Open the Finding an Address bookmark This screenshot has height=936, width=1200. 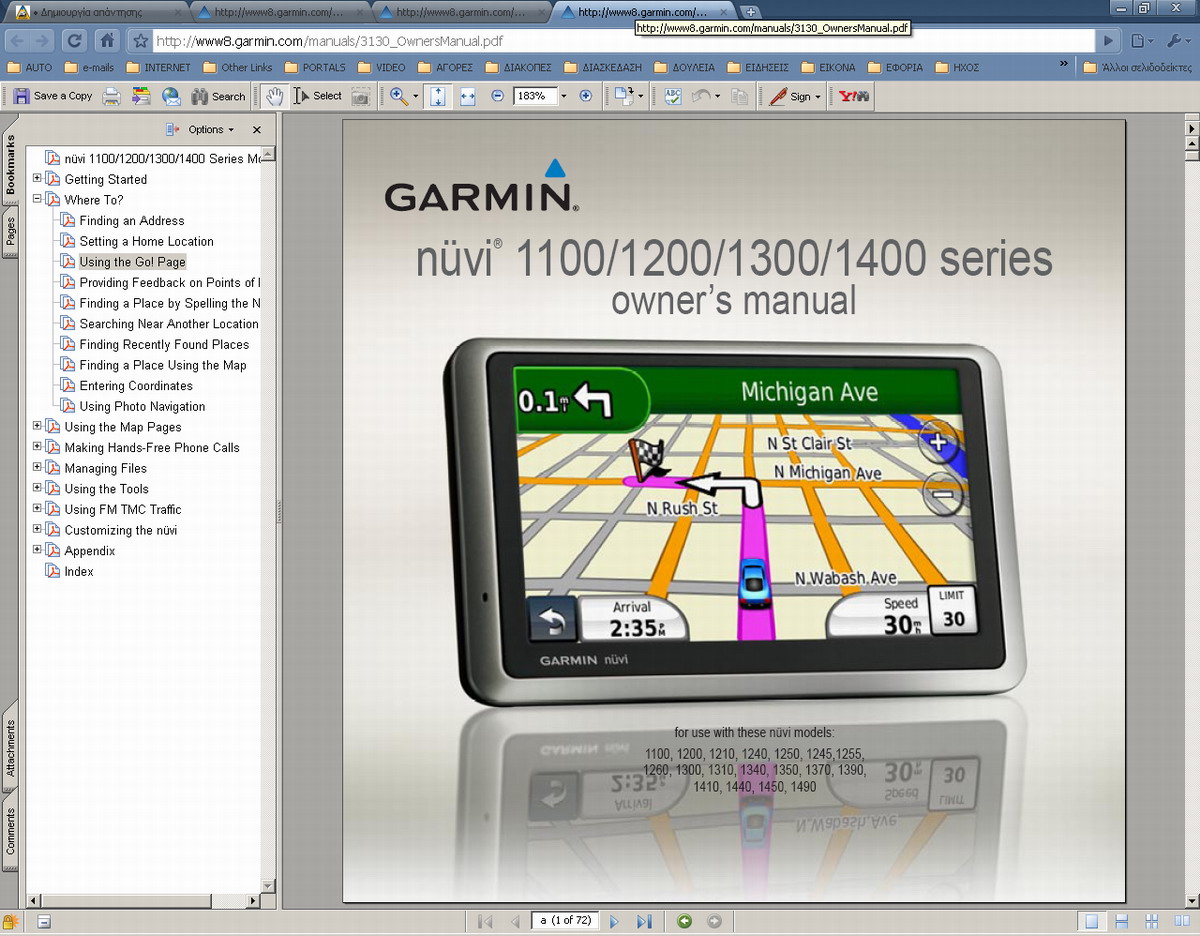pyautogui.click(x=132, y=220)
